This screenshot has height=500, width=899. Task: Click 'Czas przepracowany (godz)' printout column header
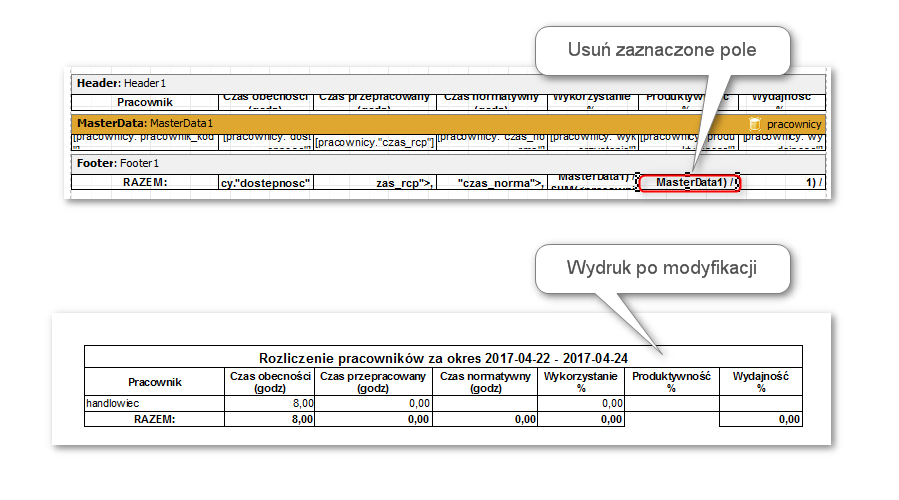tap(373, 382)
